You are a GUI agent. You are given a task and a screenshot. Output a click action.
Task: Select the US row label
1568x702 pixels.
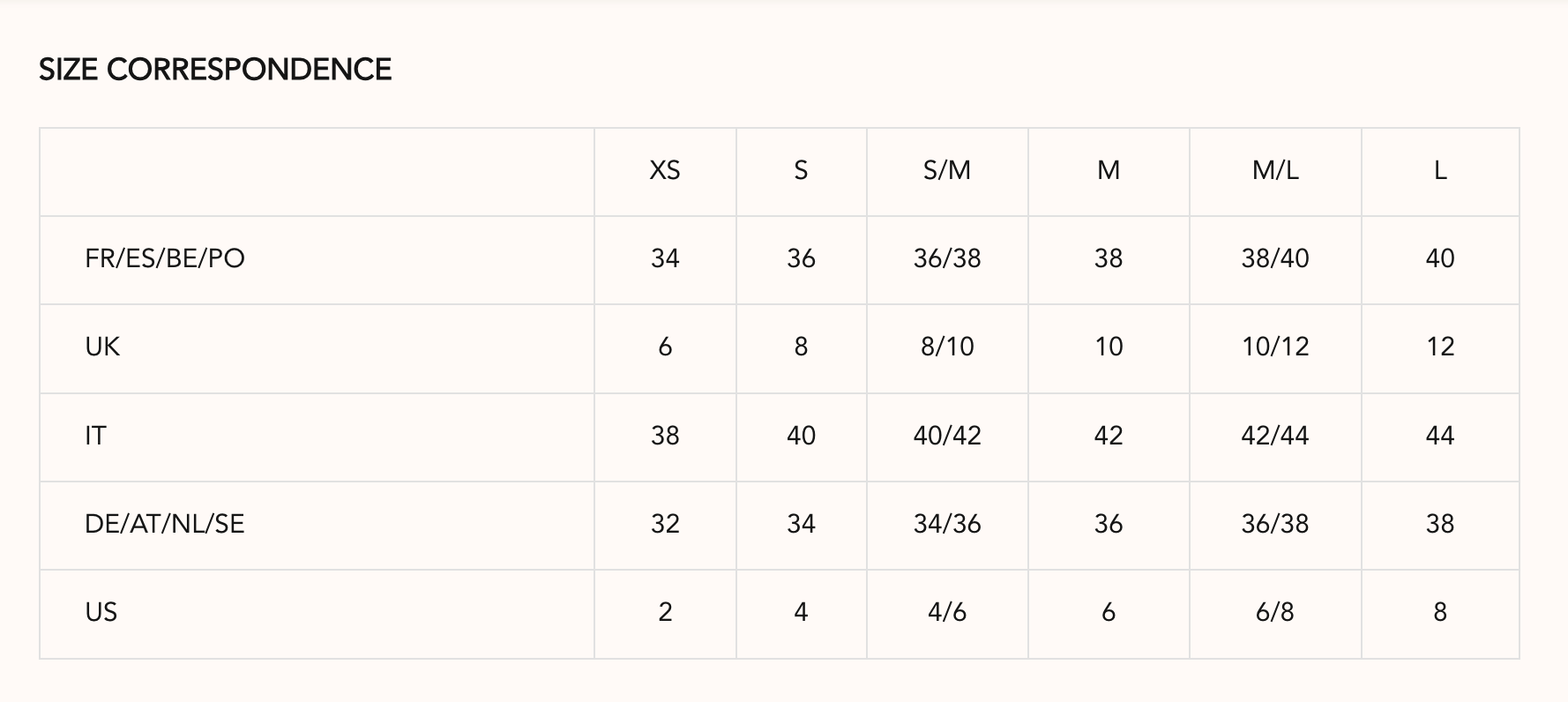(101, 612)
